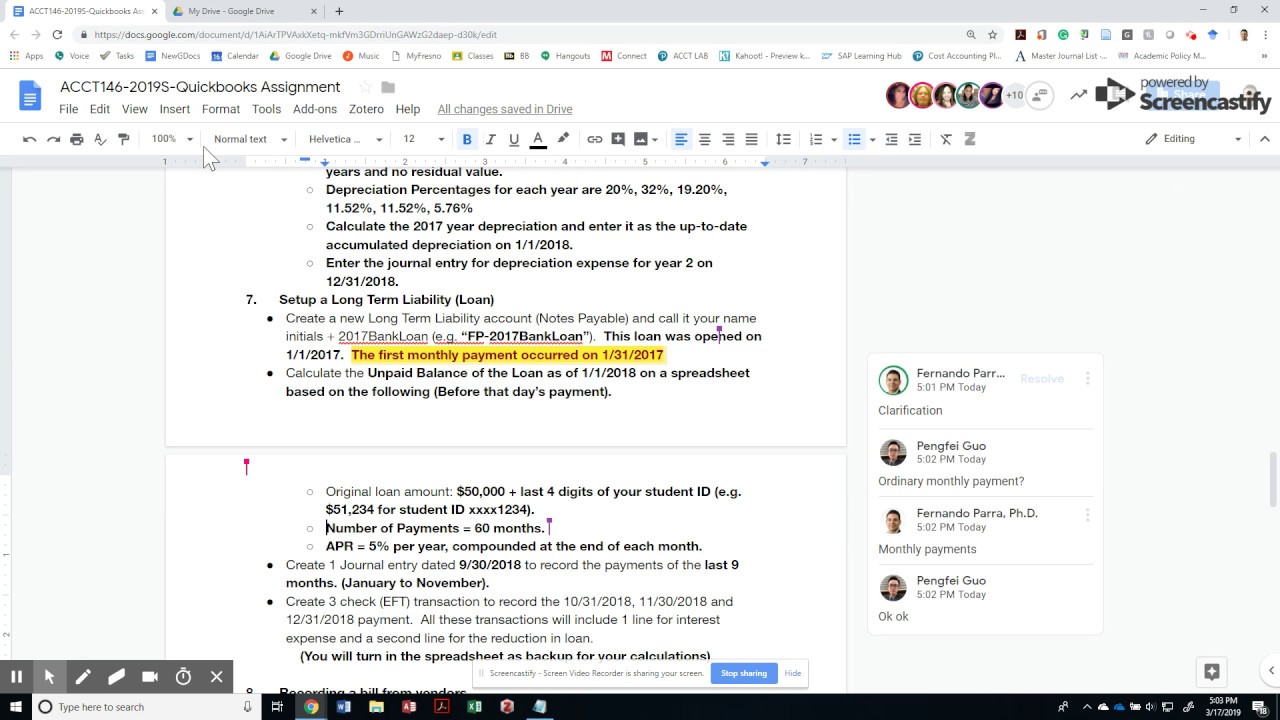Open the Helvetica font dropdown
This screenshot has width=1280, height=720.
[x=345, y=139]
